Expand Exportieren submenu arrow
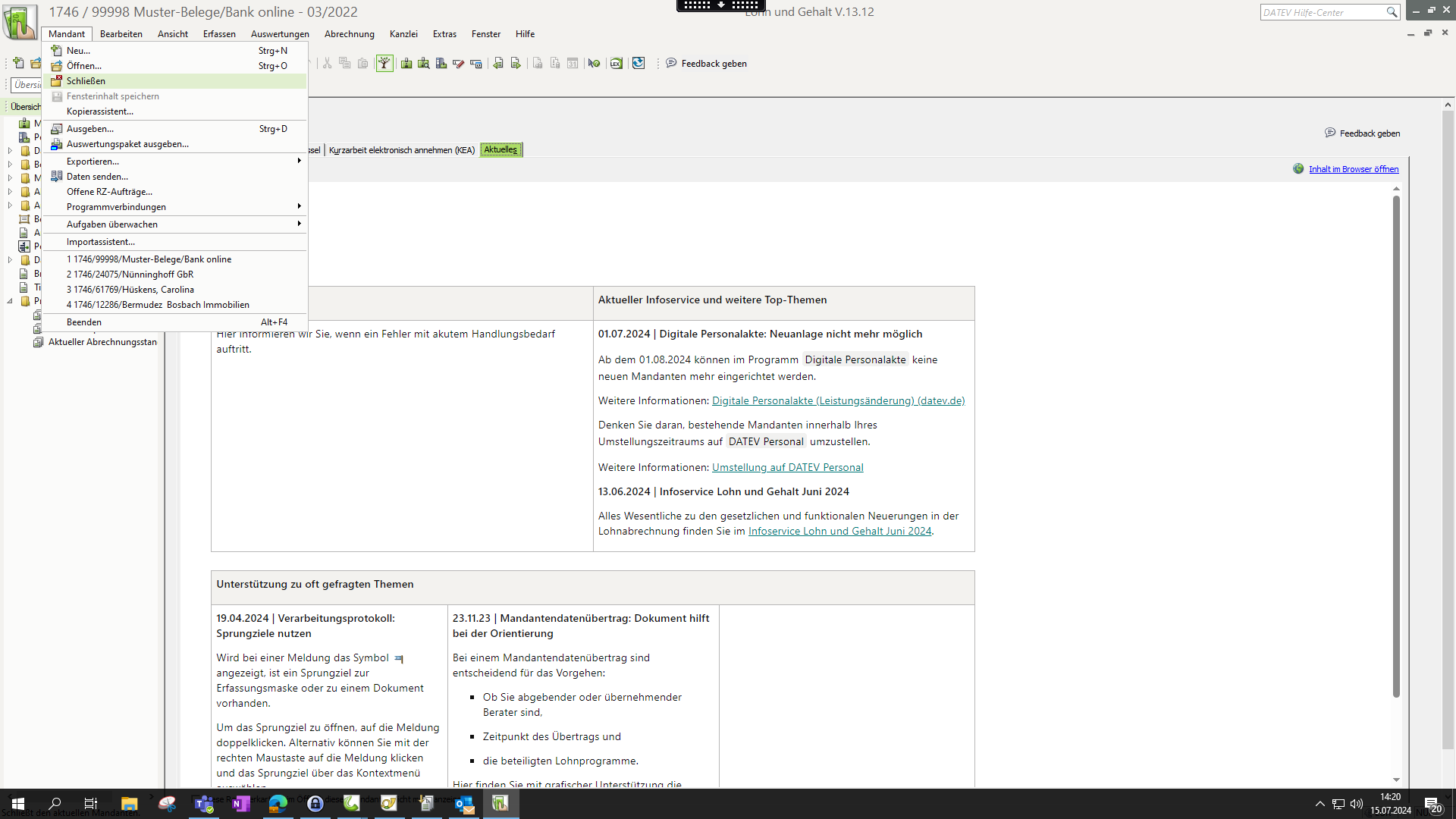The image size is (1456, 819). (x=299, y=162)
